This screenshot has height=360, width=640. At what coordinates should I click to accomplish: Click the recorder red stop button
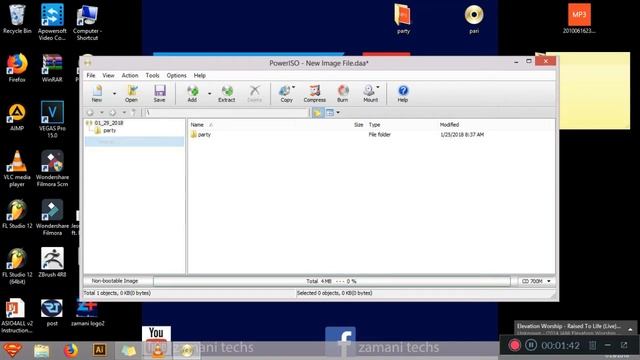point(514,345)
